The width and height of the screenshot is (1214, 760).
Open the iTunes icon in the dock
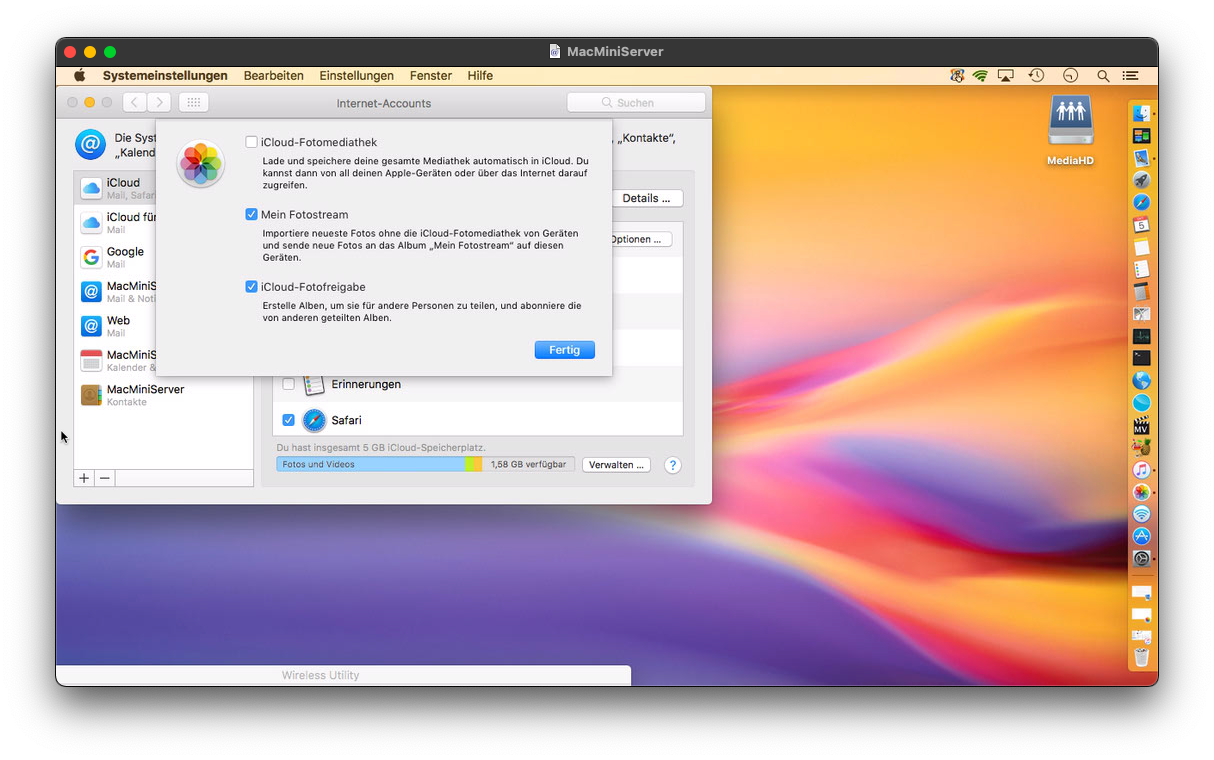point(1141,469)
